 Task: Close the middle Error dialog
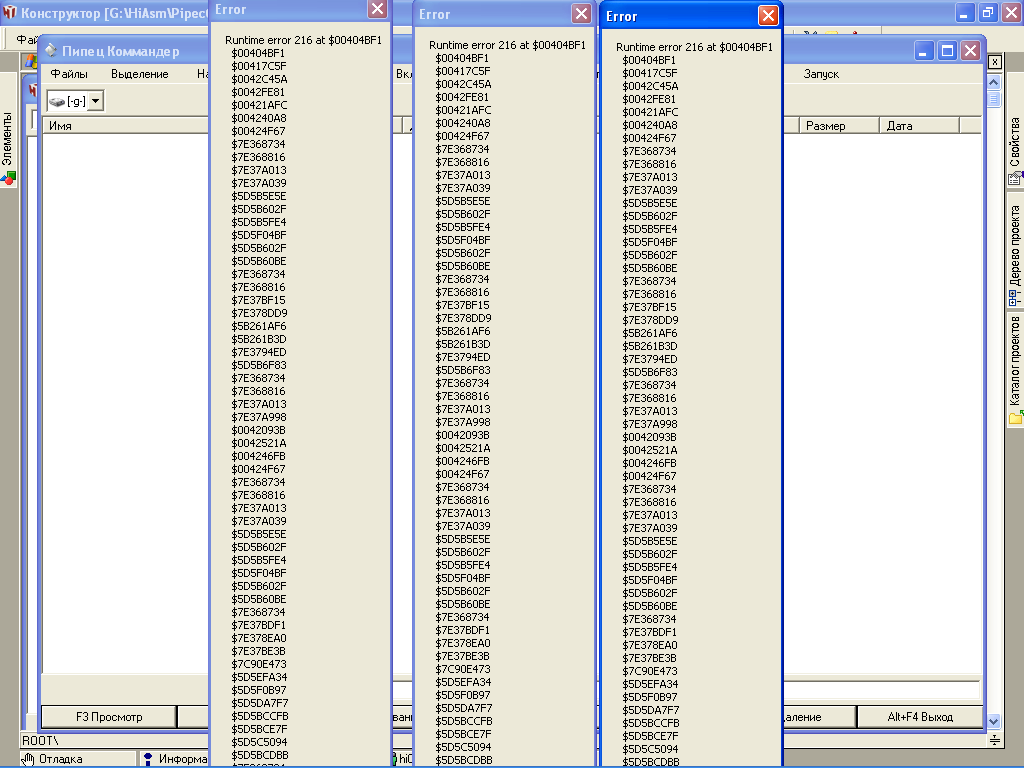pyautogui.click(x=581, y=14)
